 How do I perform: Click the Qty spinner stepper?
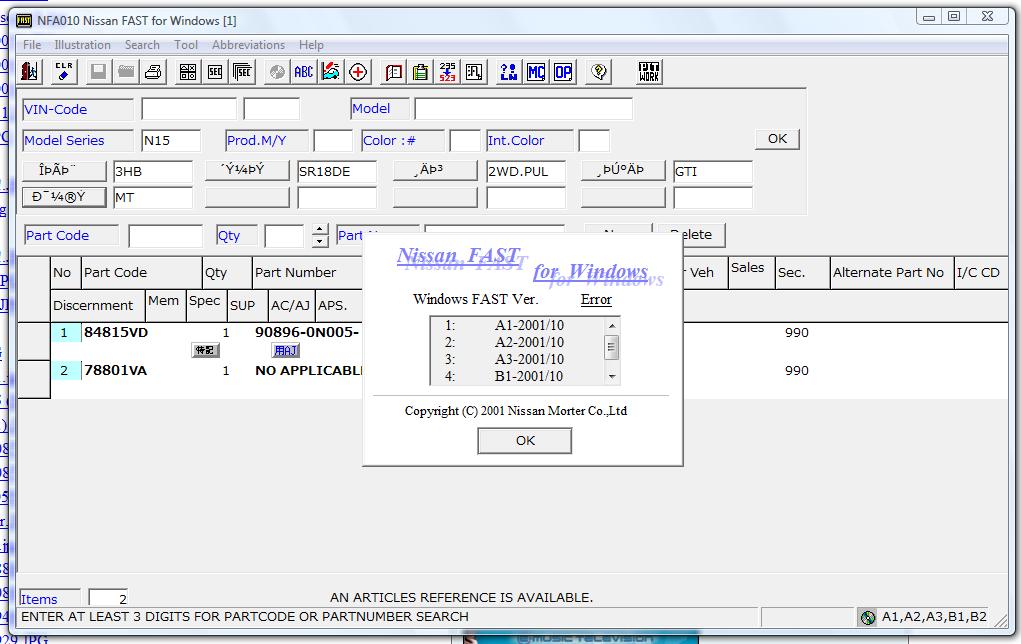point(319,236)
